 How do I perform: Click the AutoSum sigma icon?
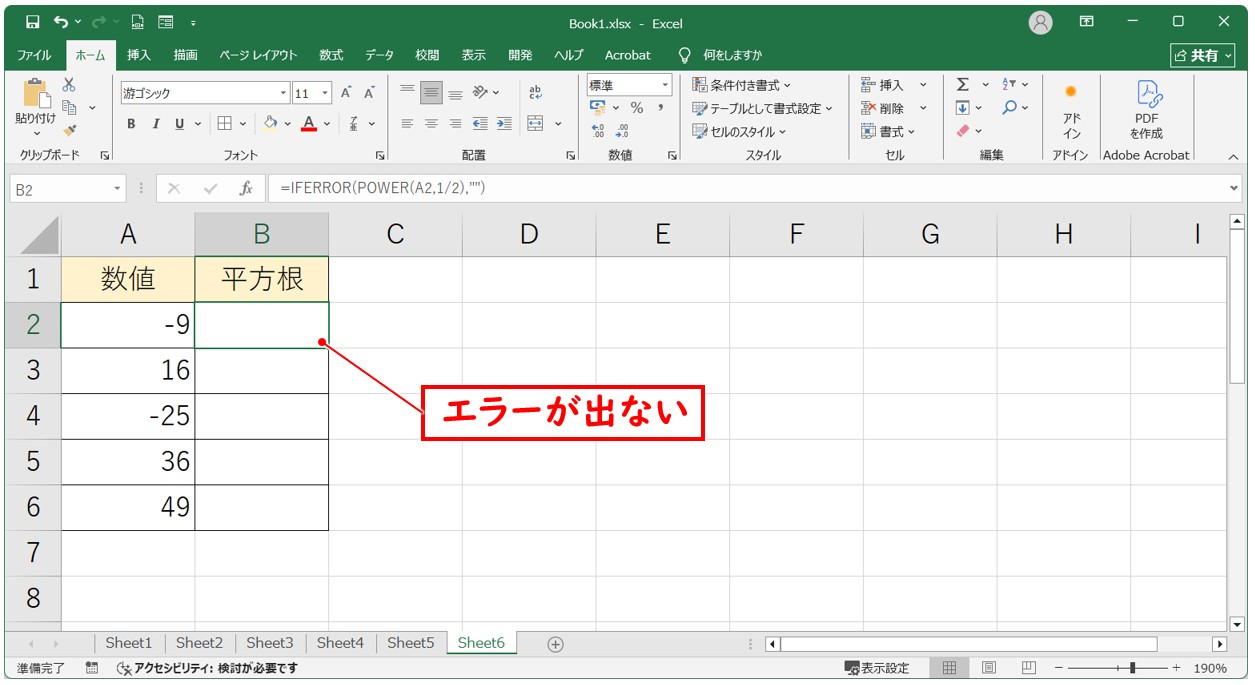tap(963, 83)
